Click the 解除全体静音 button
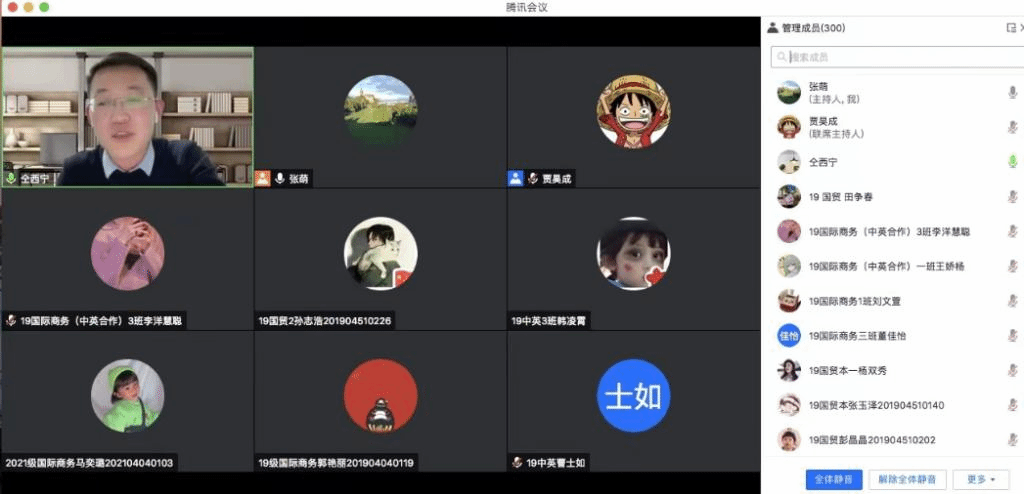Screen dimensions: 1024x494 point(907,479)
